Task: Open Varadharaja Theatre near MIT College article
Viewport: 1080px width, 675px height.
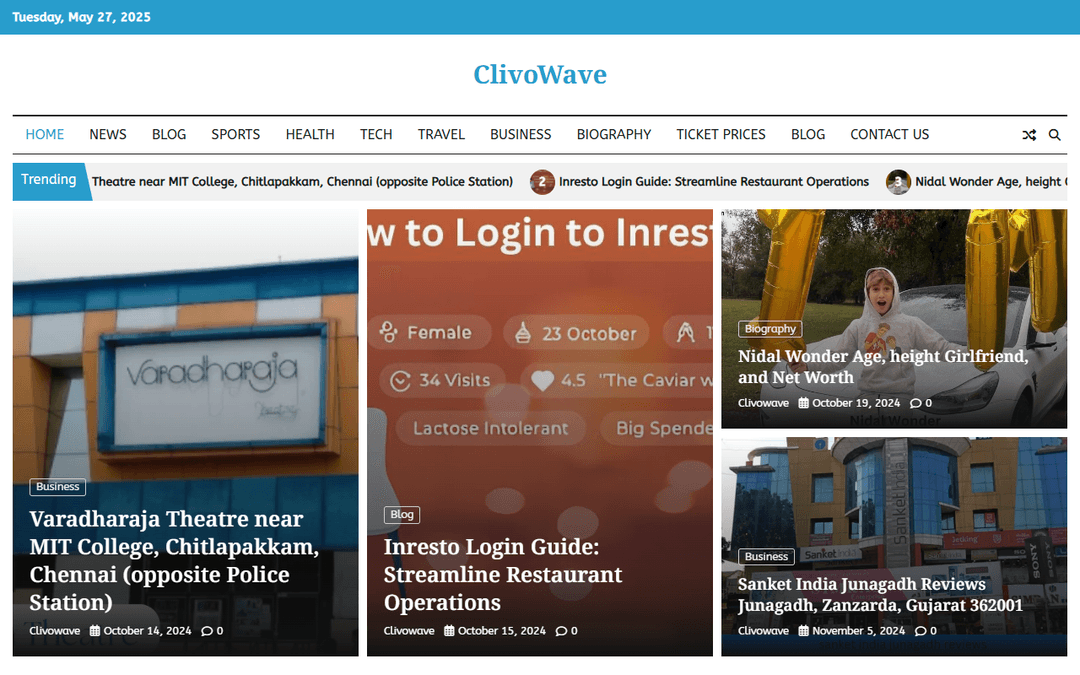Action: pyautogui.click(x=174, y=561)
